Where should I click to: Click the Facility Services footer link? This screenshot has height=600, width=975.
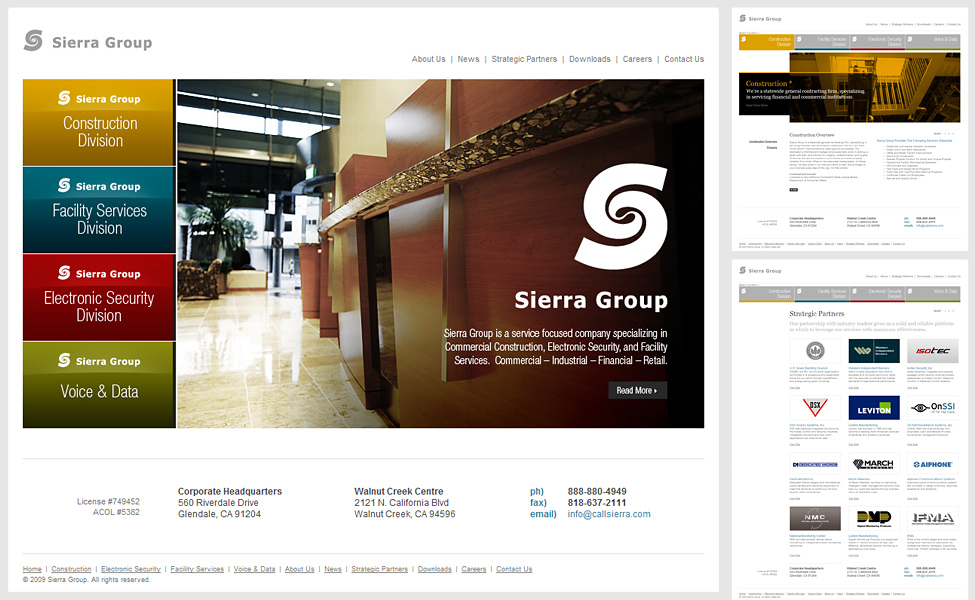(x=197, y=569)
